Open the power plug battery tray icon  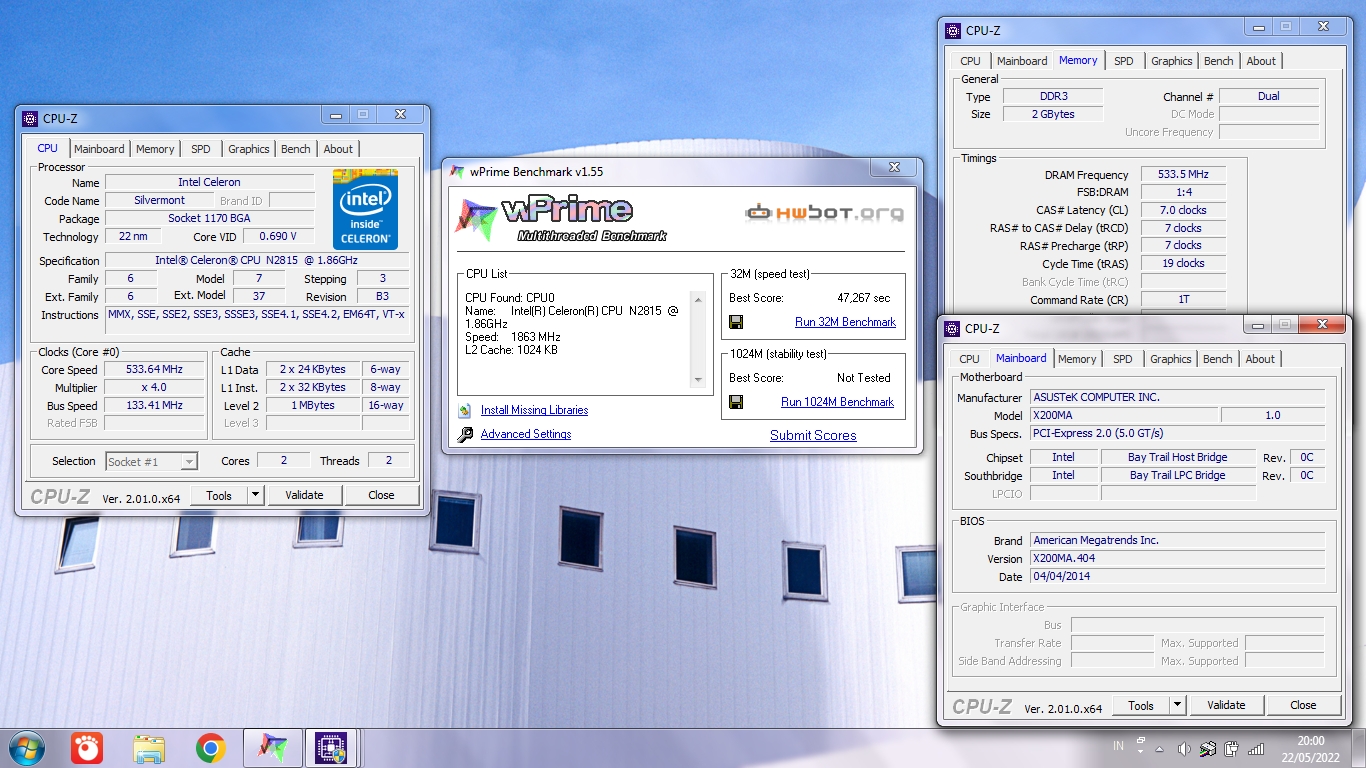click(x=1232, y=748)
